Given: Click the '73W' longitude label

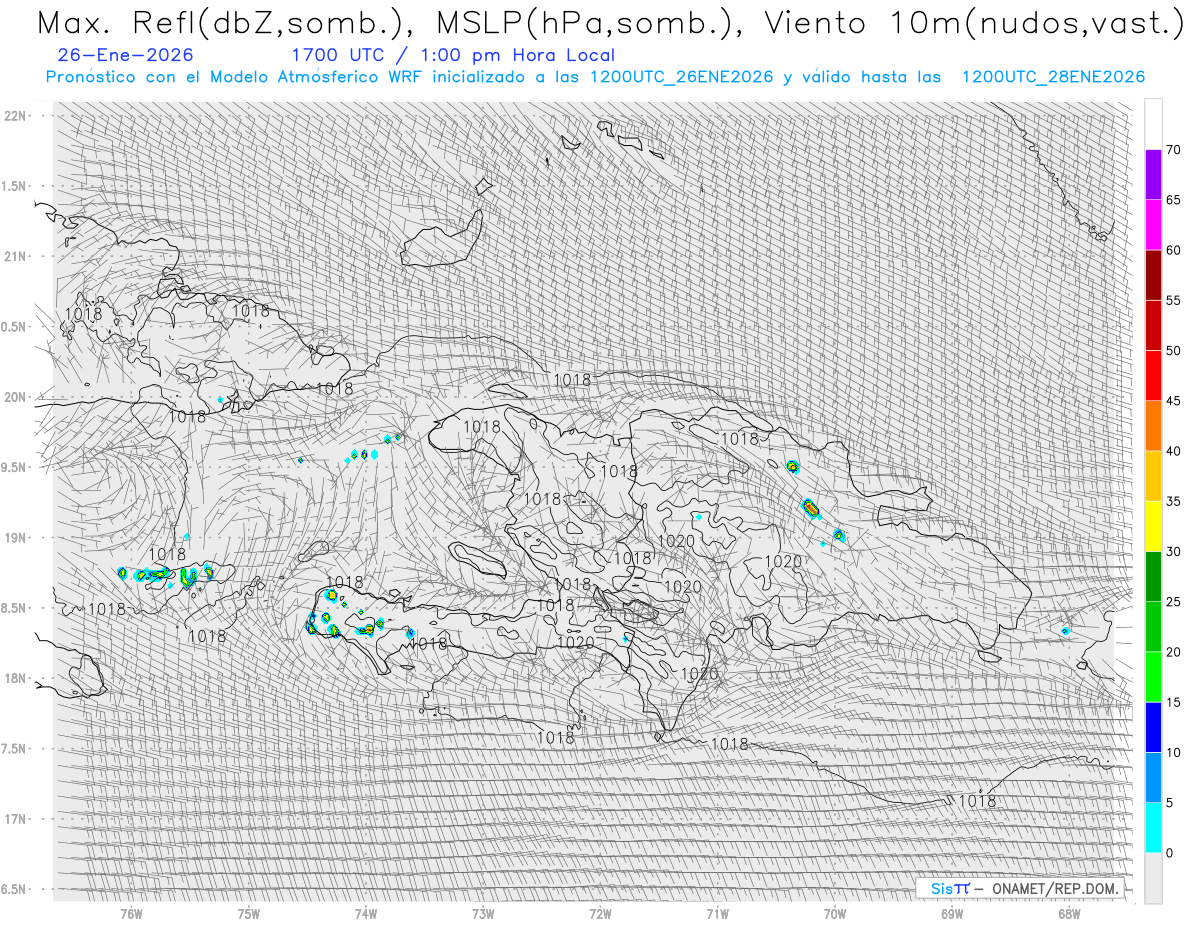Looking at the screenshot, I should (483, 913).
